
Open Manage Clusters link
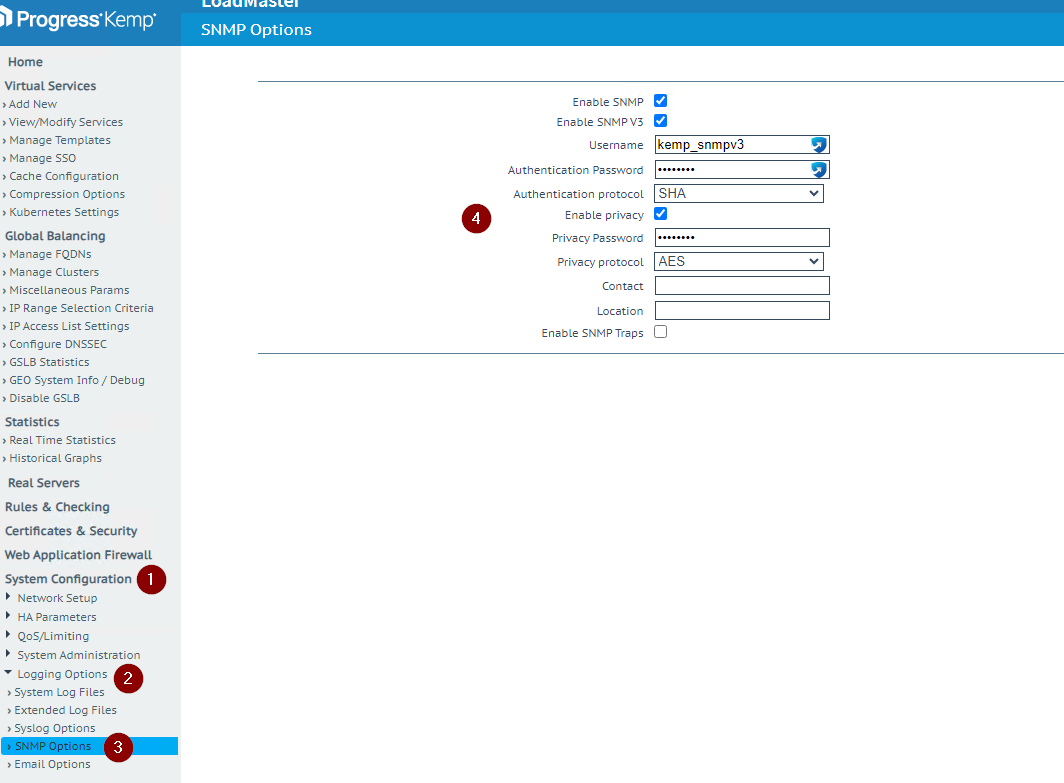pos(54,272)
